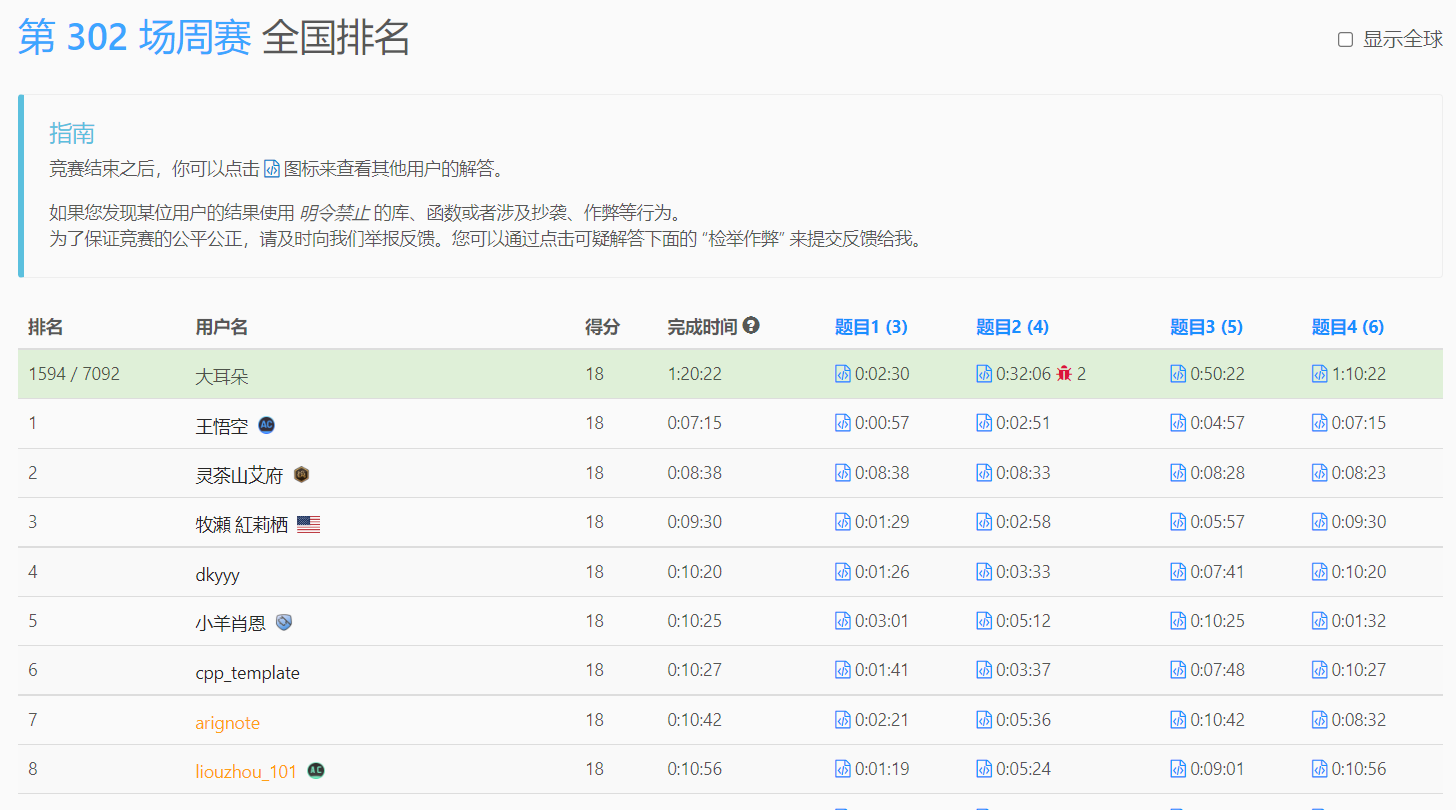The height and width of the screenshot is (810, 1456).
Task: View 灵茶山艾府's 题目3 code icon
Action: click(x=1178, y=473)
